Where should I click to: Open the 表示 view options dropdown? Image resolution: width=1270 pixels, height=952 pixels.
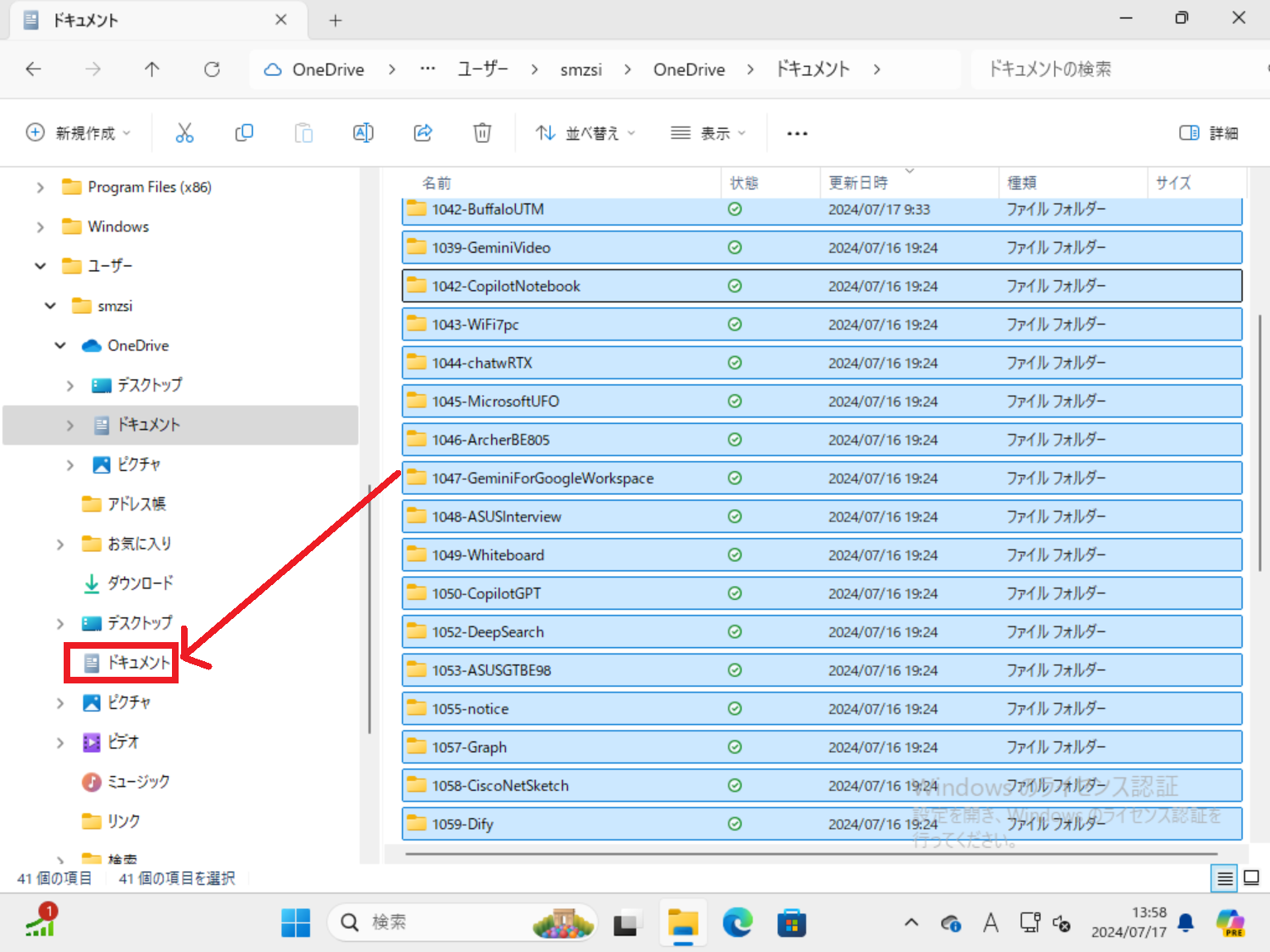(708, 132)
